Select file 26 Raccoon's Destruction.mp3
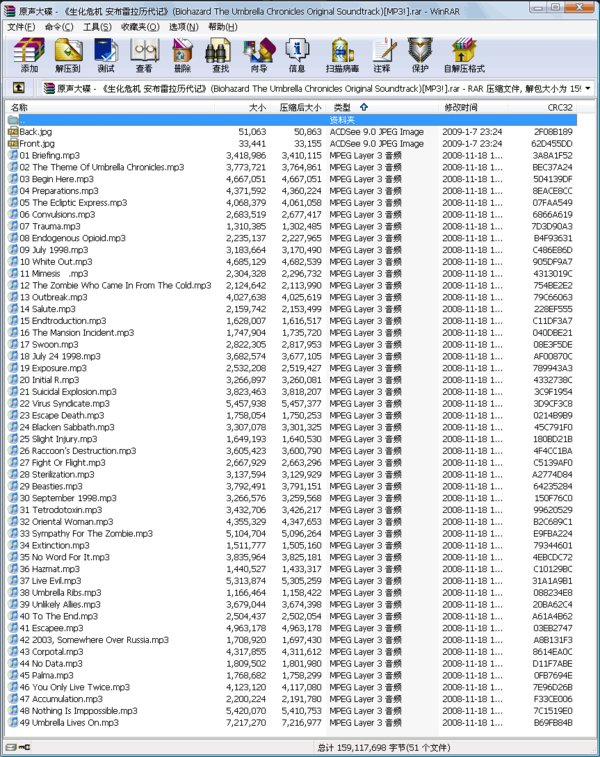The height and width of the screenshot is (757, 600). point(78,451)
